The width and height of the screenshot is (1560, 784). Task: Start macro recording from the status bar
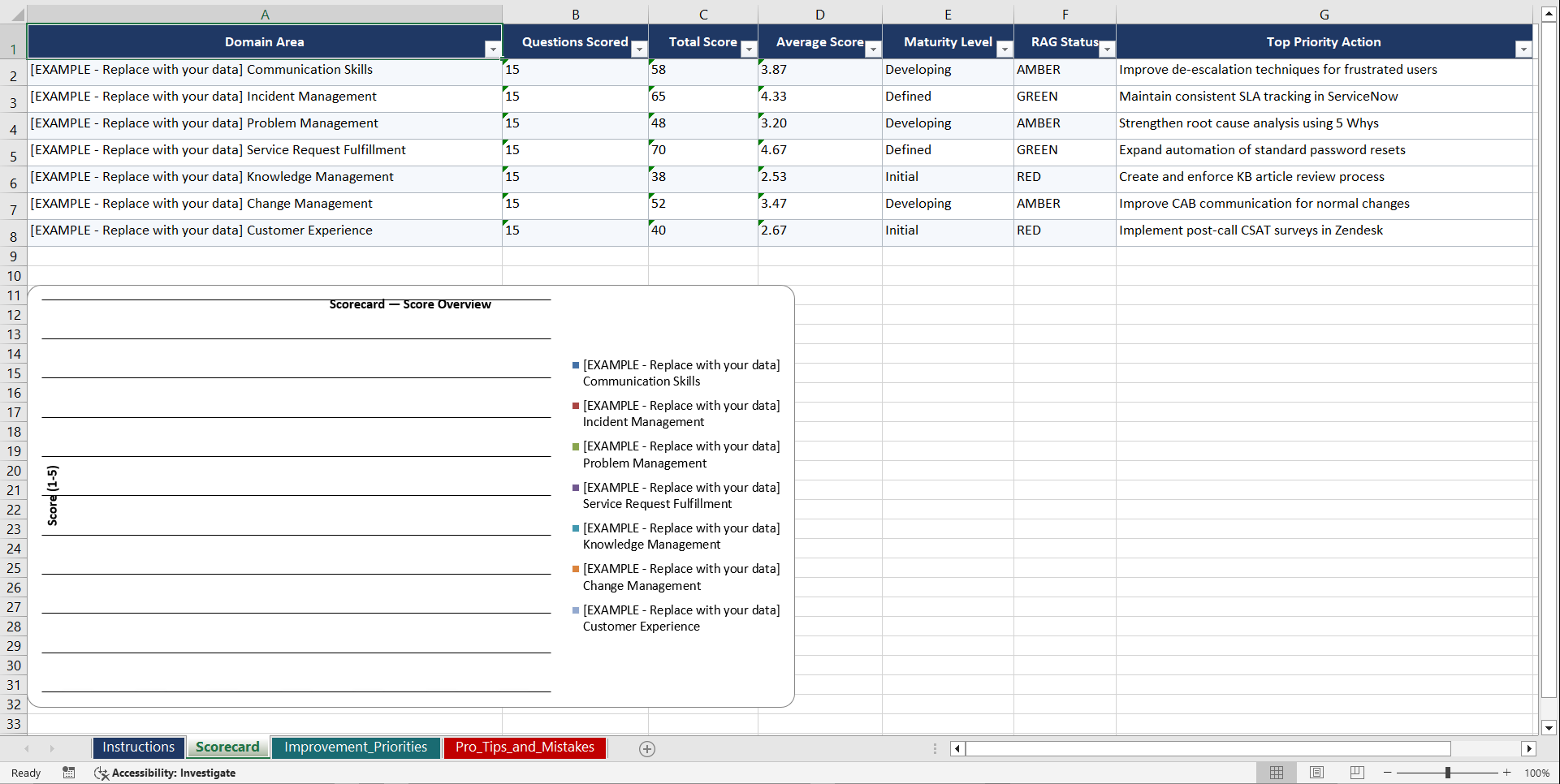point(69,773)
